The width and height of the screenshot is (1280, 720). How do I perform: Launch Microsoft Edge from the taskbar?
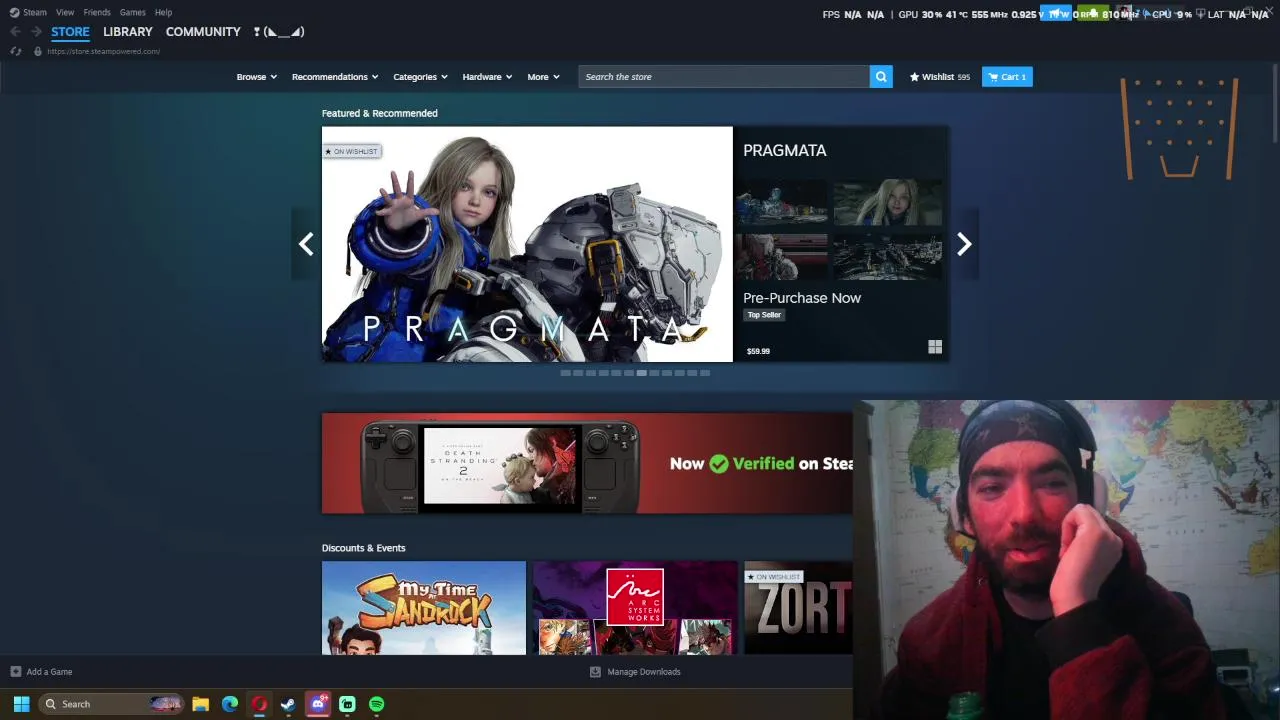(230, 704)
